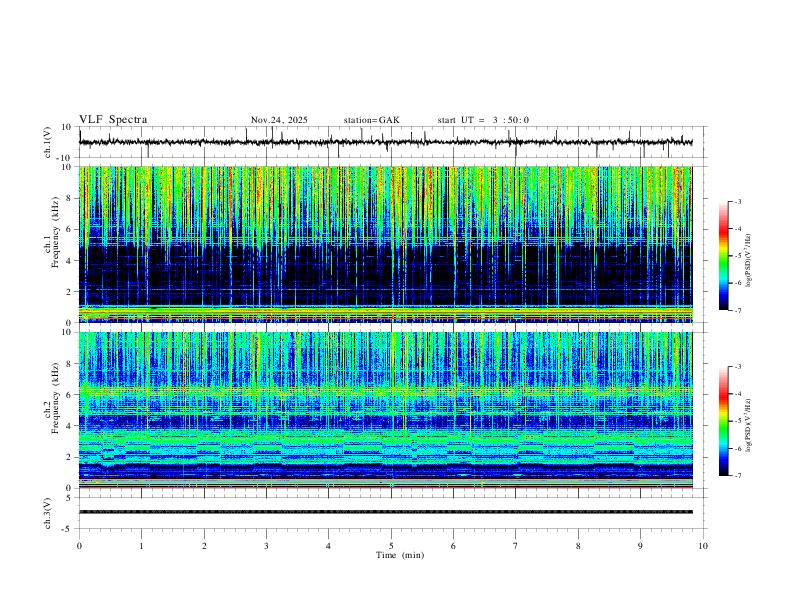Click the 'ch.1(V)' waveform axis label
Image resolution: width=792 pixels, height=612 pixels.
pyautogui.click(x=48, y=142)
